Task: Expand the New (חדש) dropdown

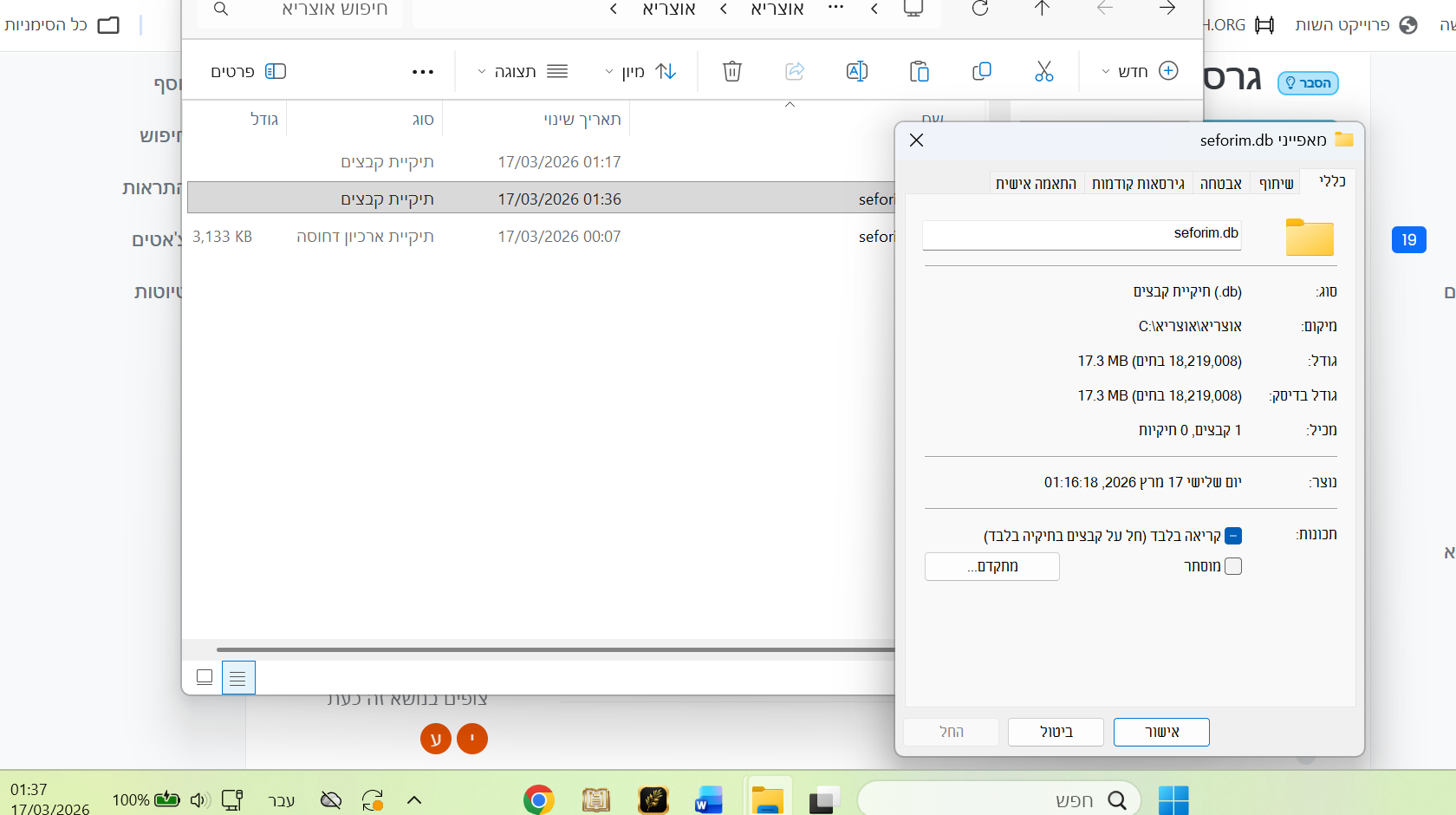Action: click(1139, 71)
